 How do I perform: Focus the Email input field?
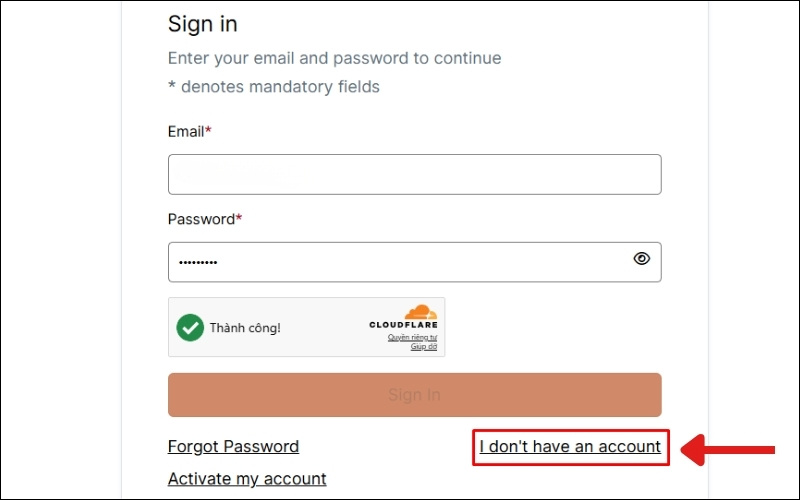[414, 174]
